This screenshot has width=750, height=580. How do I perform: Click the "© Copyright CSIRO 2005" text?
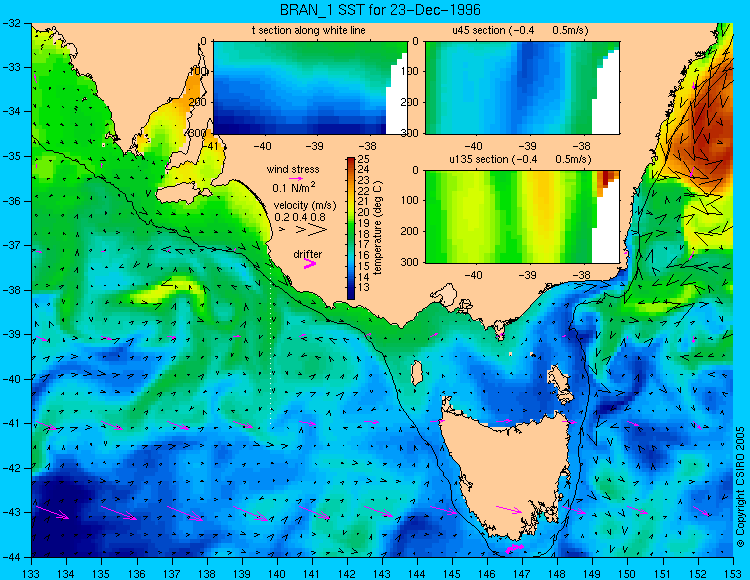pos(740,487)
